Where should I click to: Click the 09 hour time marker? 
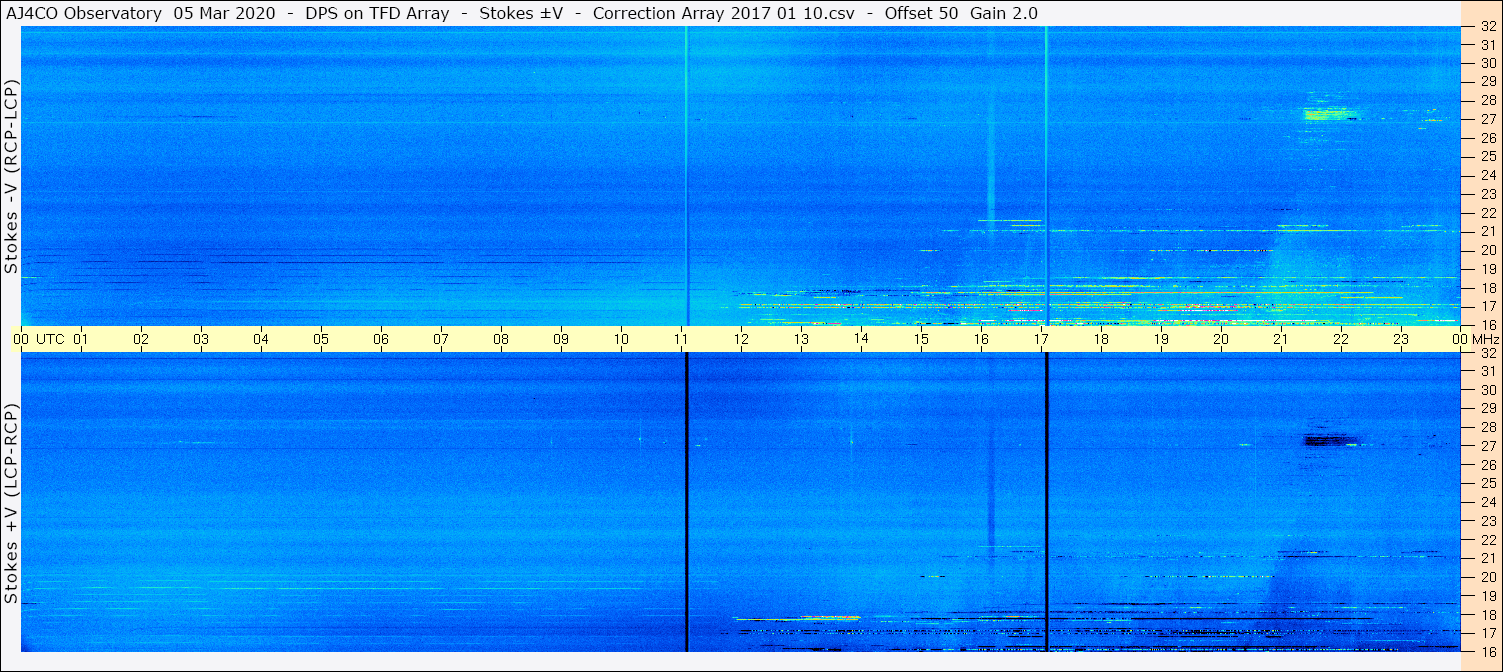(561, 339)
